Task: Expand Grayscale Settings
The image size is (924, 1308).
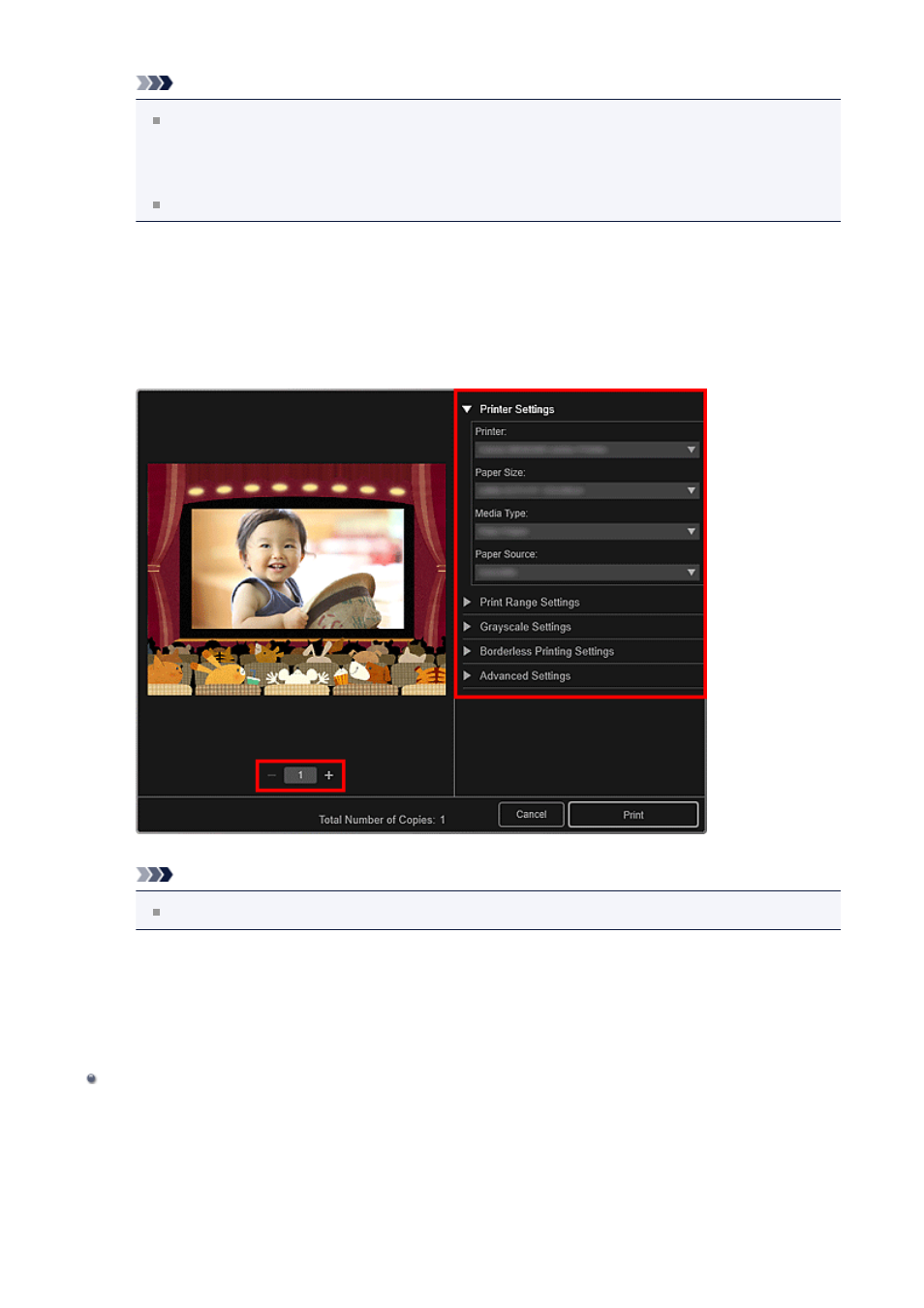Action: pyautogui.click(x=467, y=627)
